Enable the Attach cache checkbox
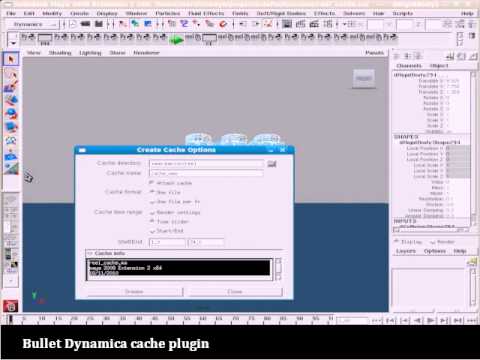The image size is (480, 360). pyautogui.click(x=152, y=183)
